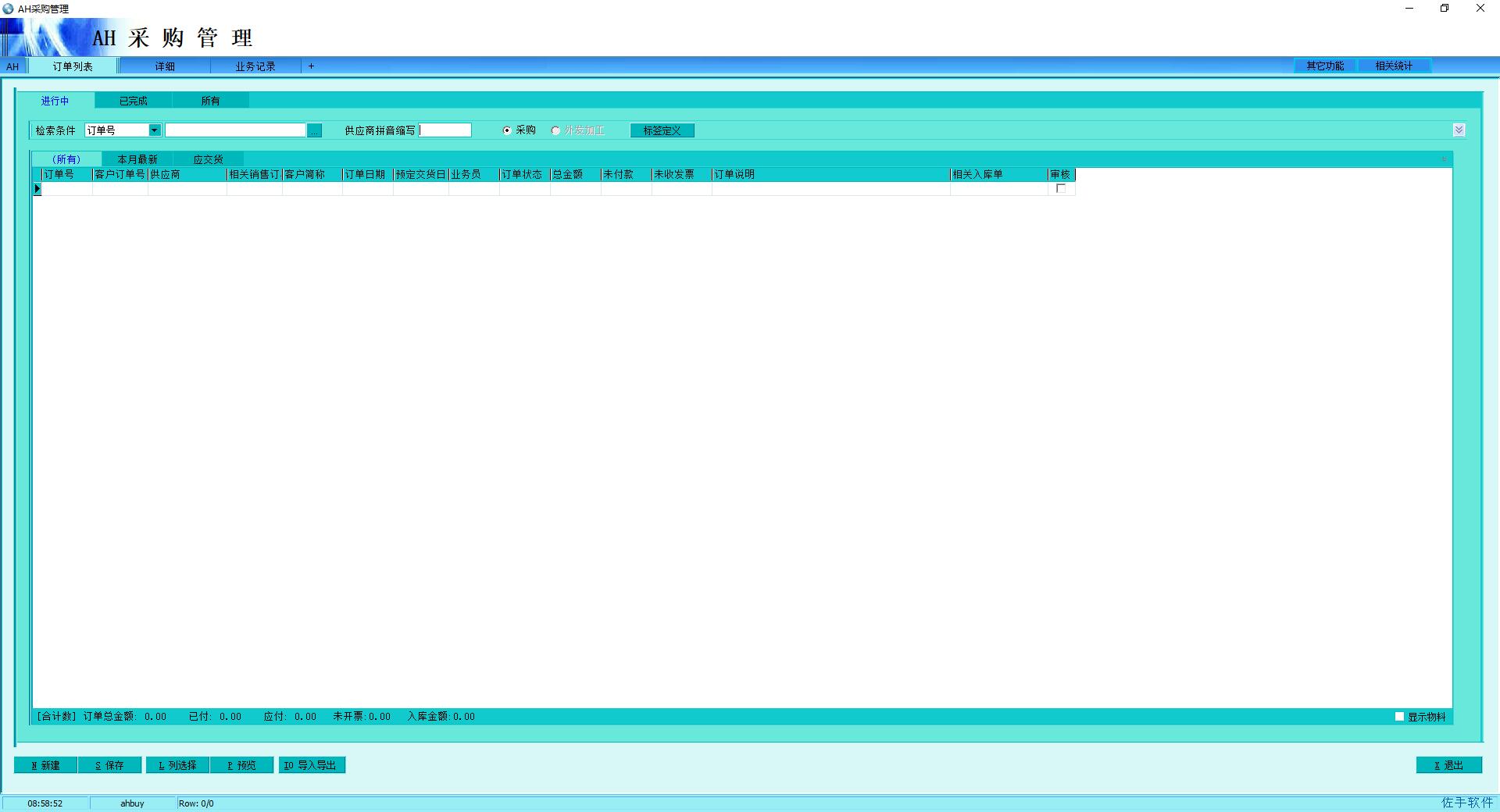
Task: Select the (所有) filter tab
Action: [66, 159]
